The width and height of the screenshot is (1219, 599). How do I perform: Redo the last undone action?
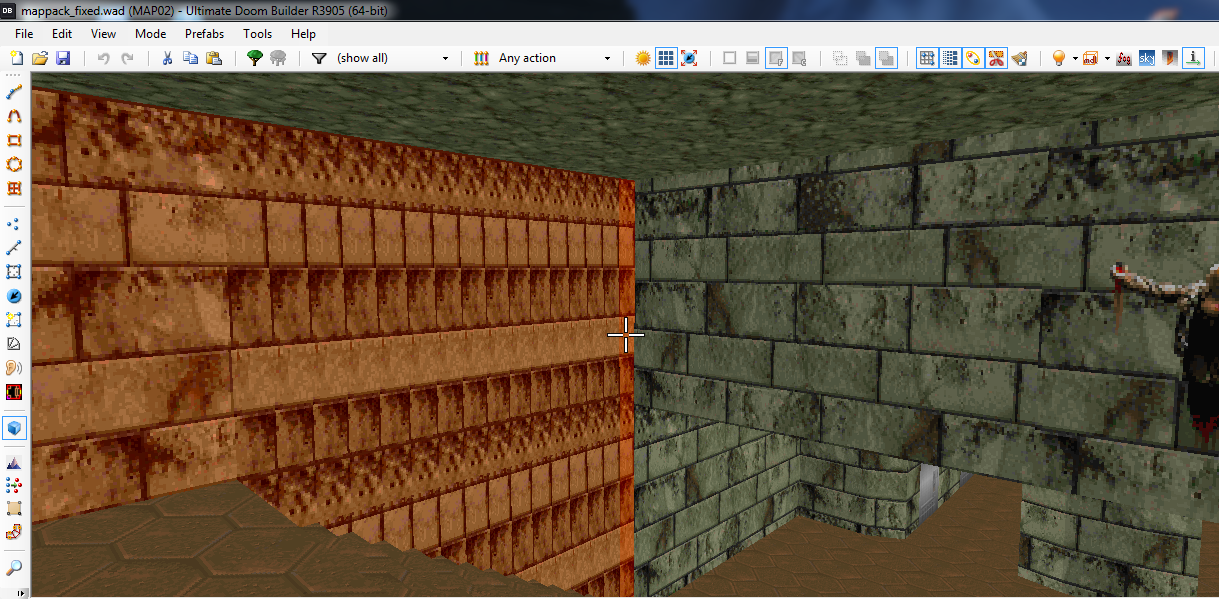click(127, 58)
